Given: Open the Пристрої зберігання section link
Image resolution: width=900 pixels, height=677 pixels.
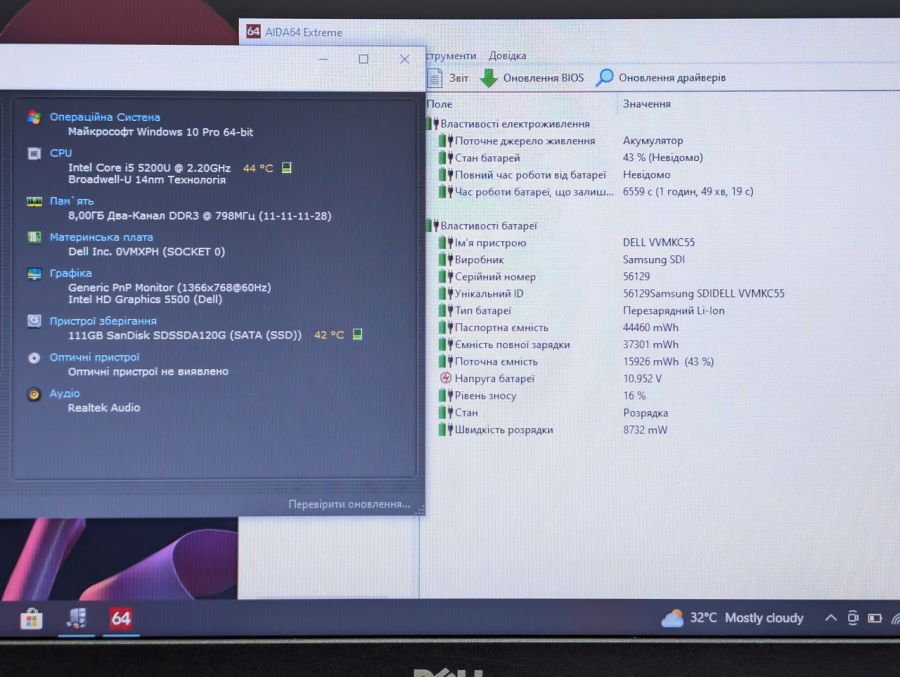Looking at the screenshot, I should pos(103,321).
